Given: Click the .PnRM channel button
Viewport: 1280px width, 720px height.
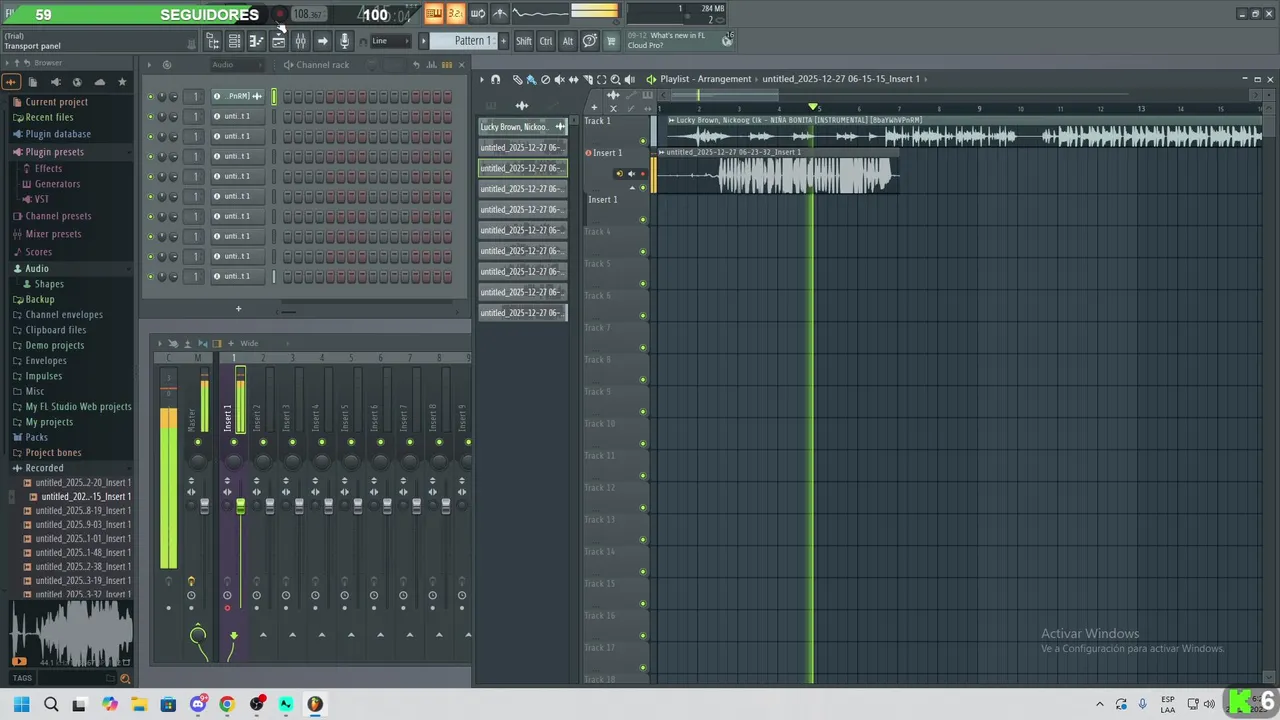Looking at the screenshot, I should (x=237, y=96).
